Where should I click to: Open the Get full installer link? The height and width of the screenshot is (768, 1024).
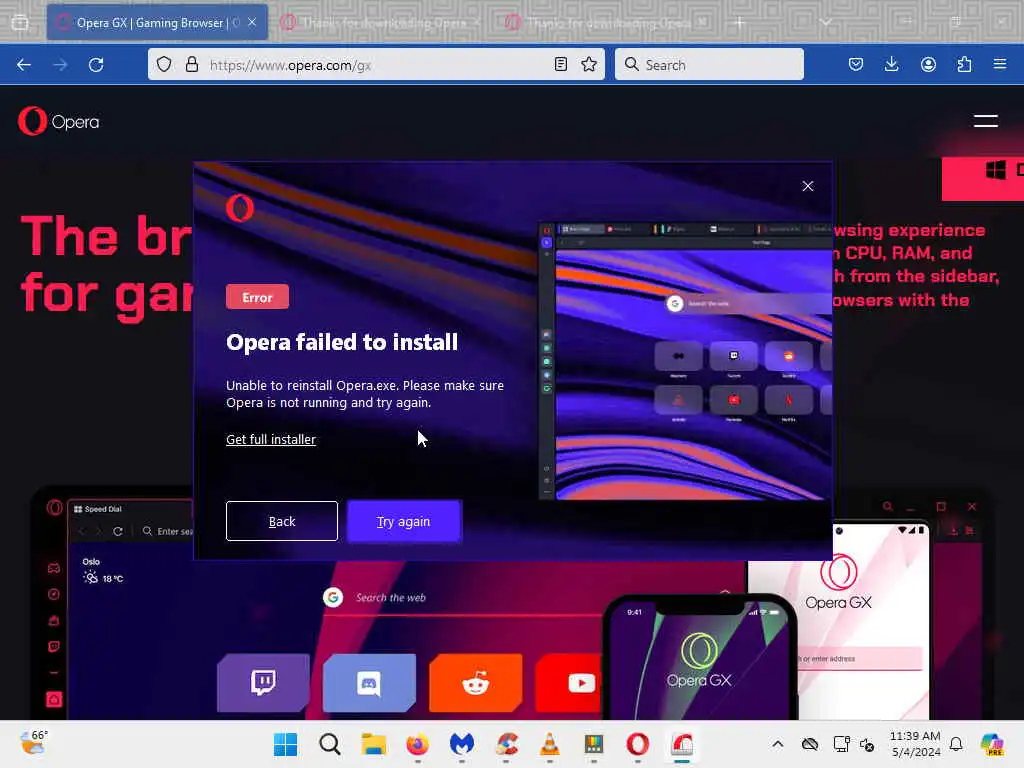pos(271,440)
